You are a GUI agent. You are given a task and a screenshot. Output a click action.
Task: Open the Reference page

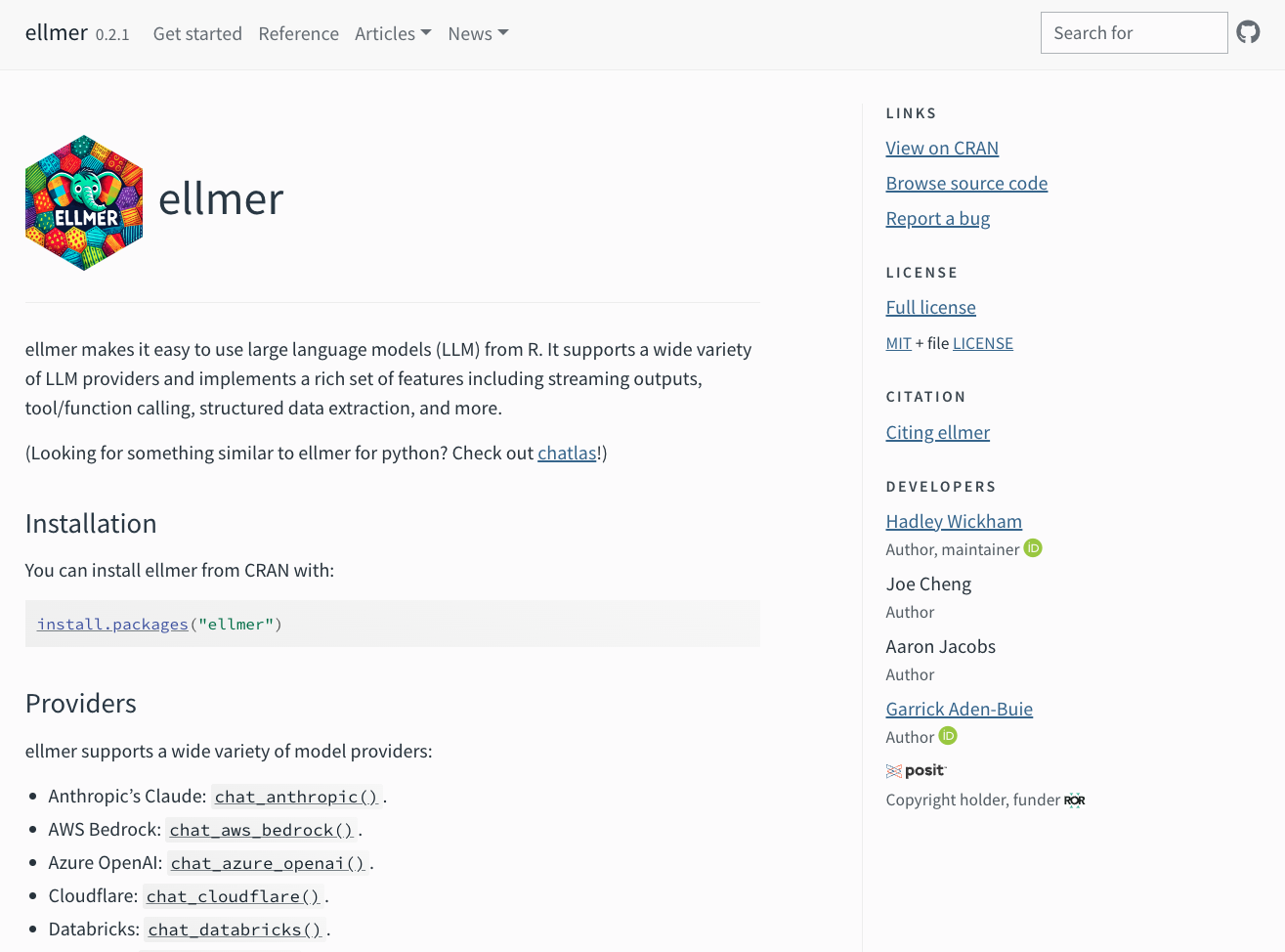point(298,33)
